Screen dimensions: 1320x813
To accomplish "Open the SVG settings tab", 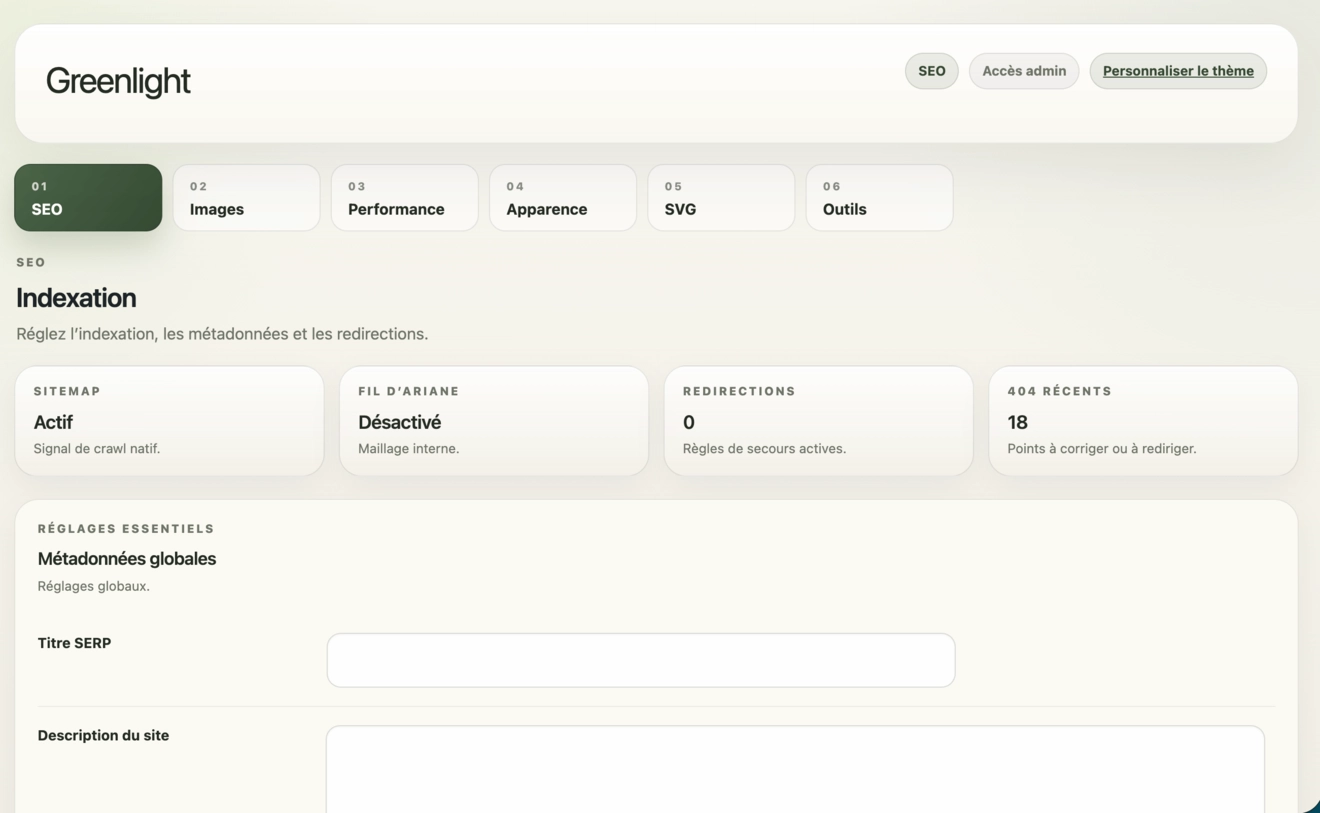I will point(720,197).
